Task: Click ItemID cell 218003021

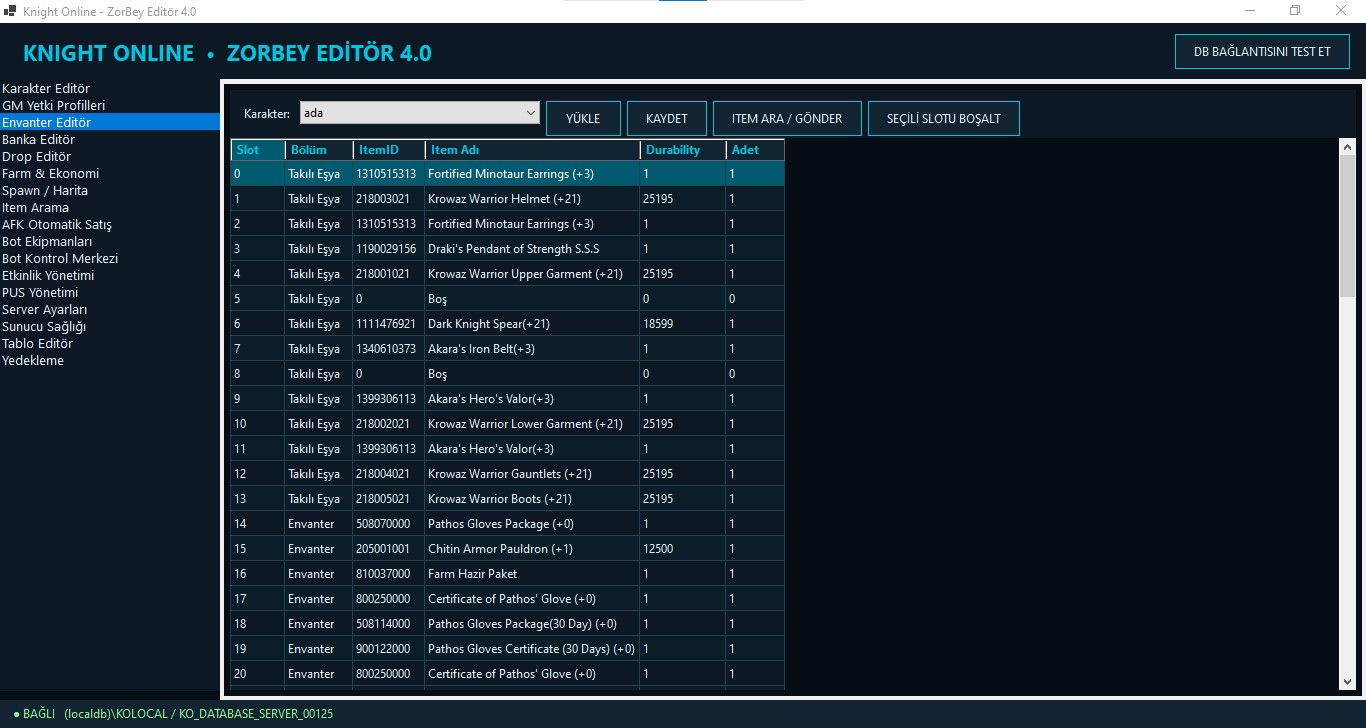Action: [388, 199]
